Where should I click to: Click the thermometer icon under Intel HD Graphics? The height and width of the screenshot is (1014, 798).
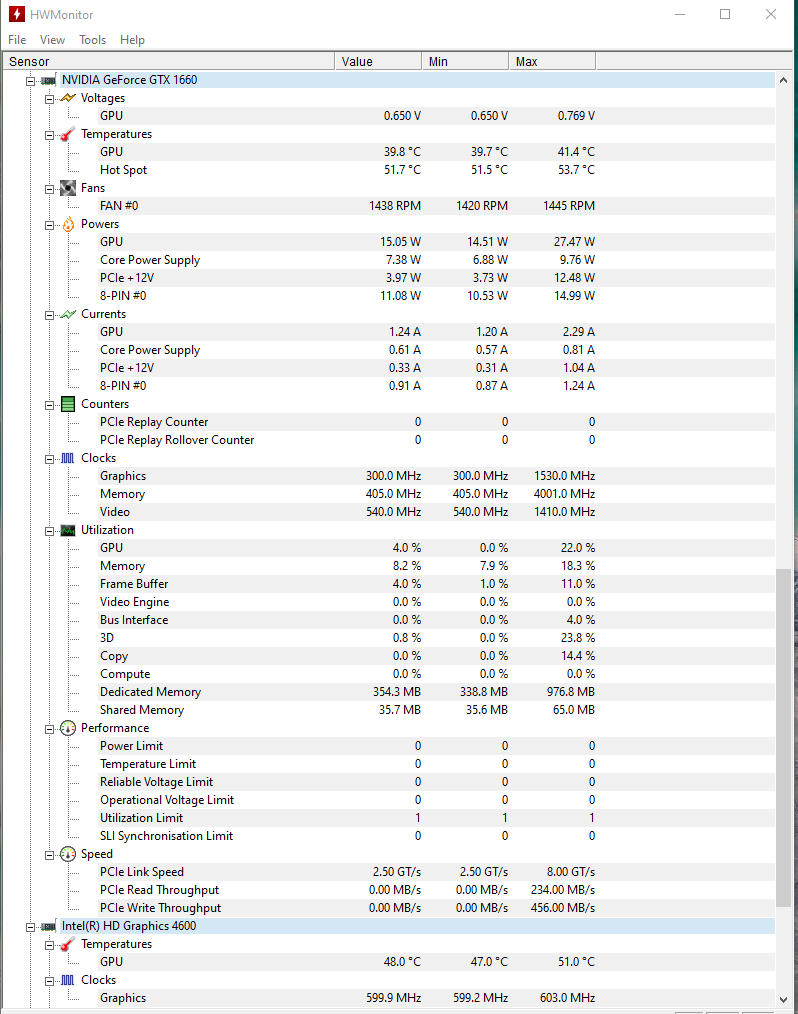click(x=68, y=944)
